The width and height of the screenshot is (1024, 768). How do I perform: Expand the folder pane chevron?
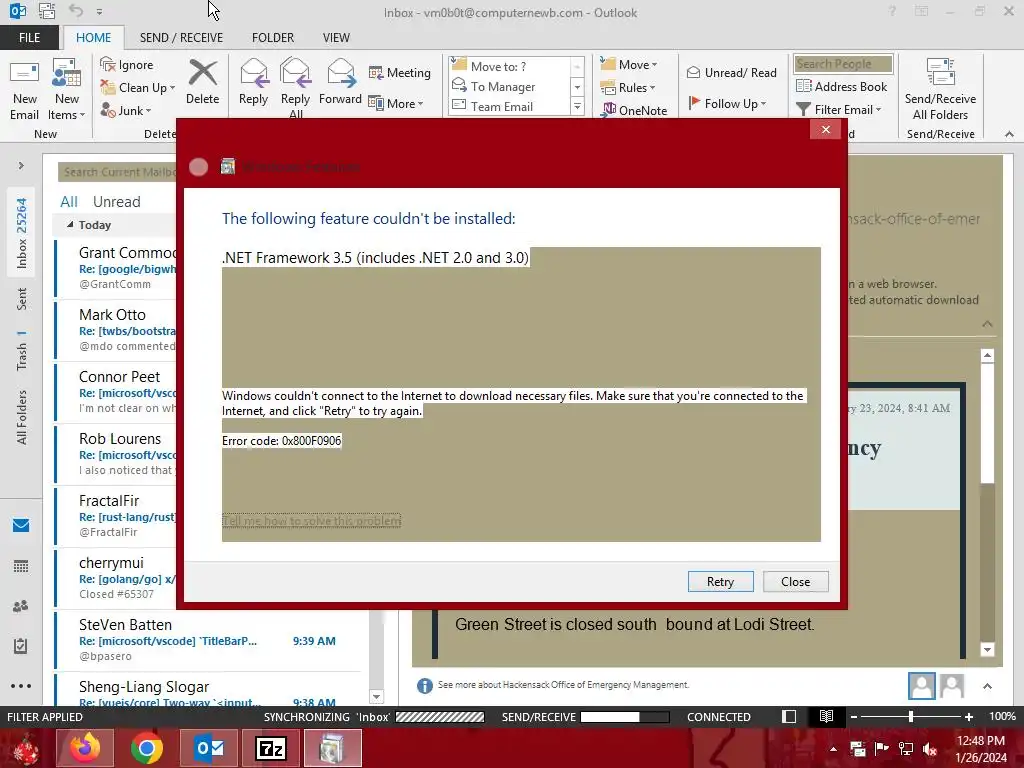(x=21, y=165)
